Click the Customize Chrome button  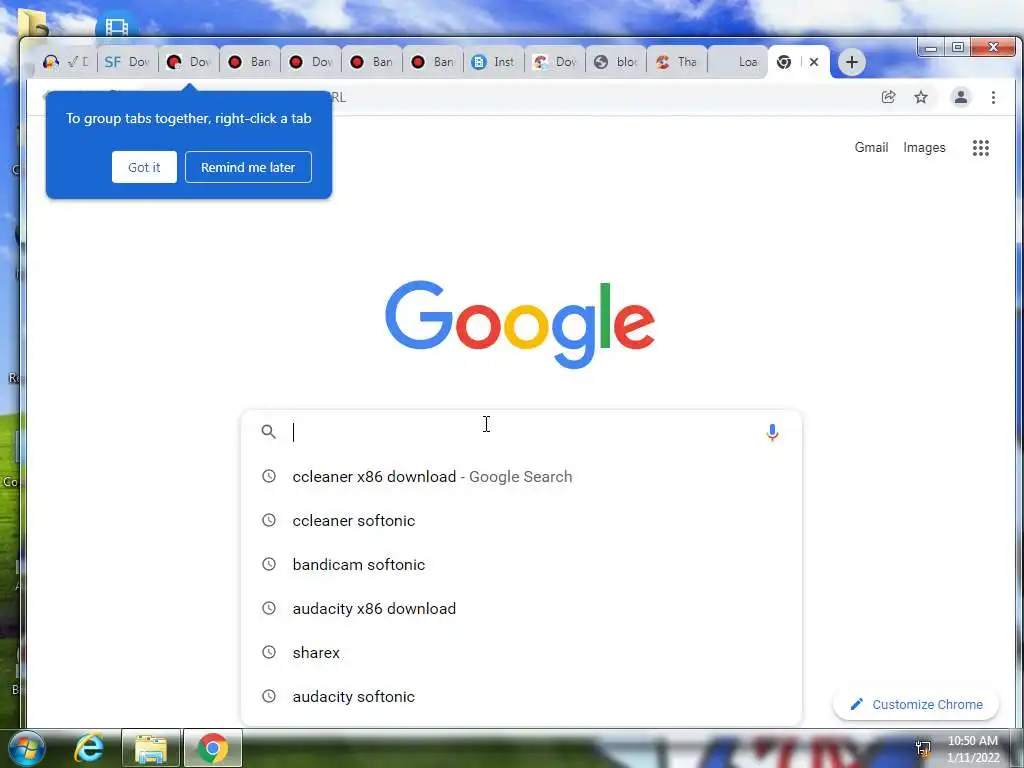pos(916,704)
